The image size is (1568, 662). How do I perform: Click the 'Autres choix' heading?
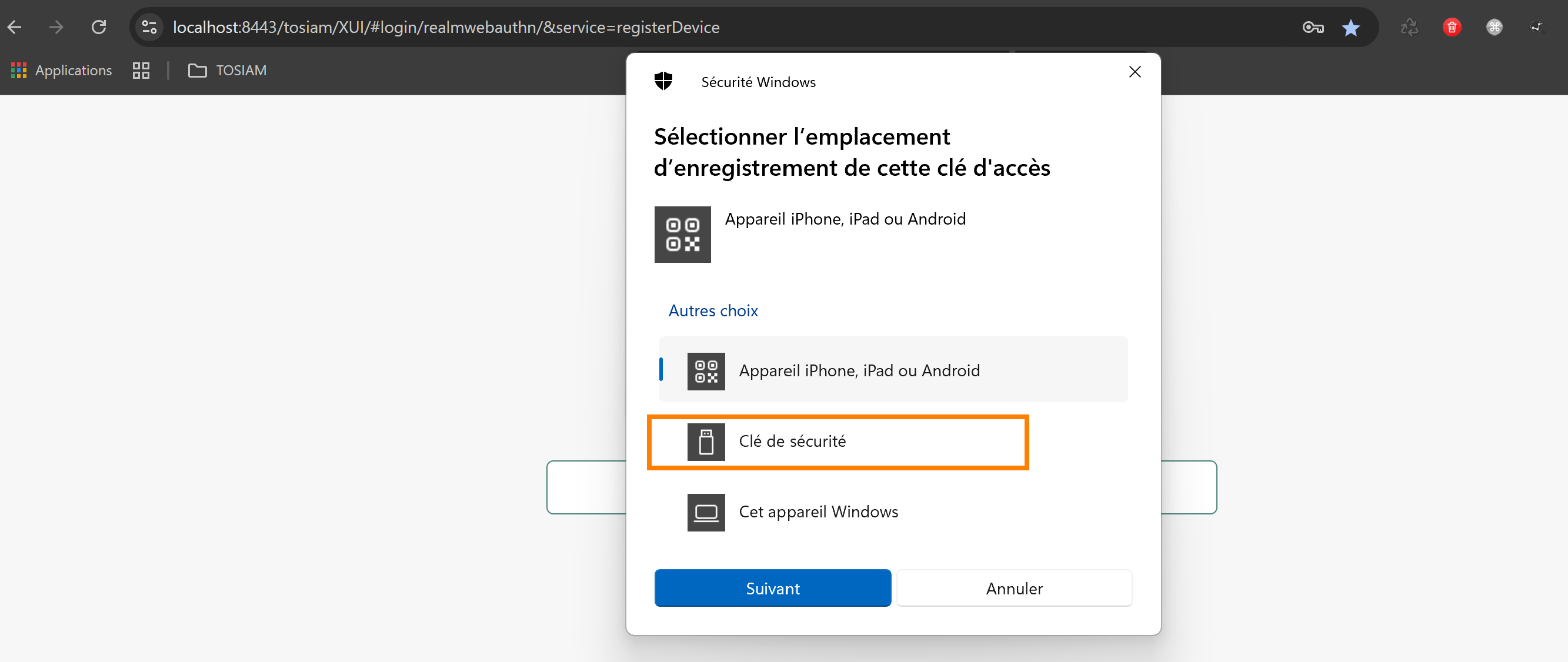click(x=713, y=310)
